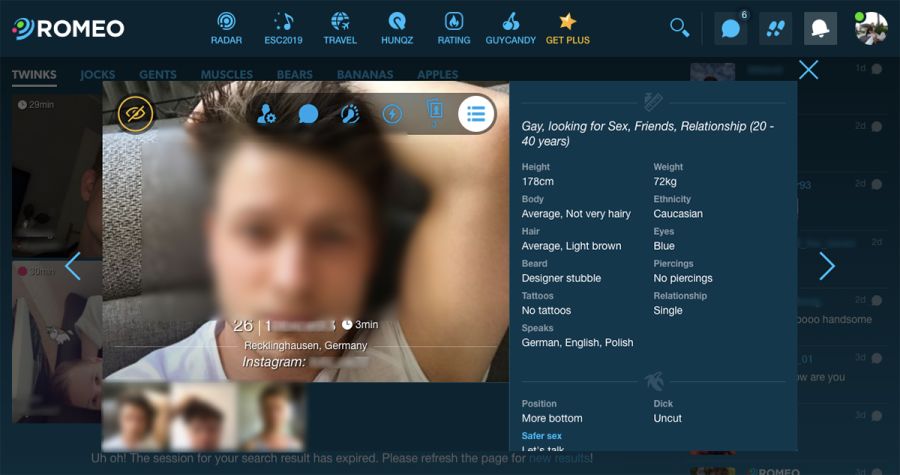900x475 pixels.
Task: Toggle the yellow crossed-eye visibility button
Action: pos(136,114)
